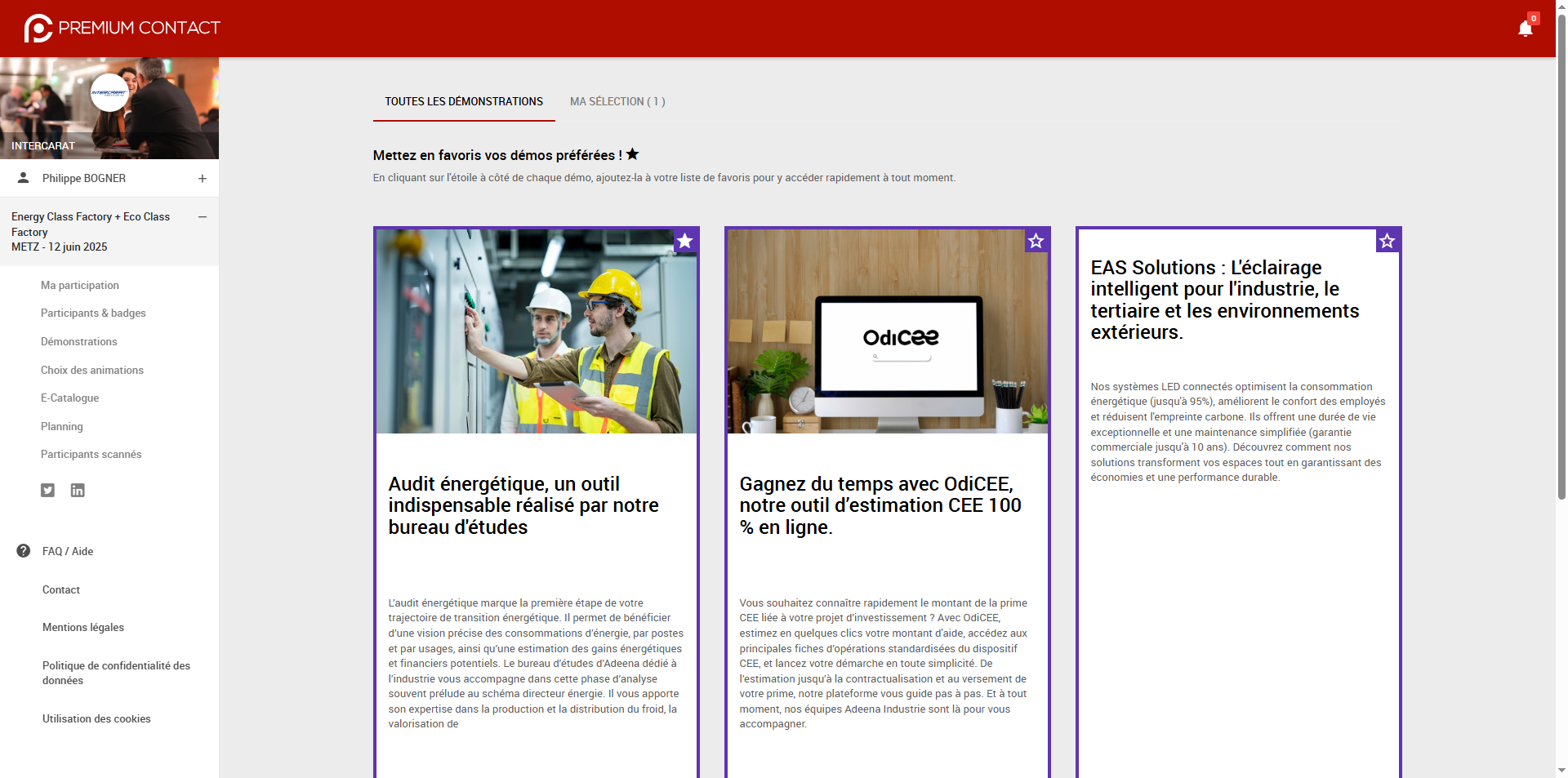Viewport: 1568px width, 778px height.
Task: Open the Contact link
Action: (61, 589)
